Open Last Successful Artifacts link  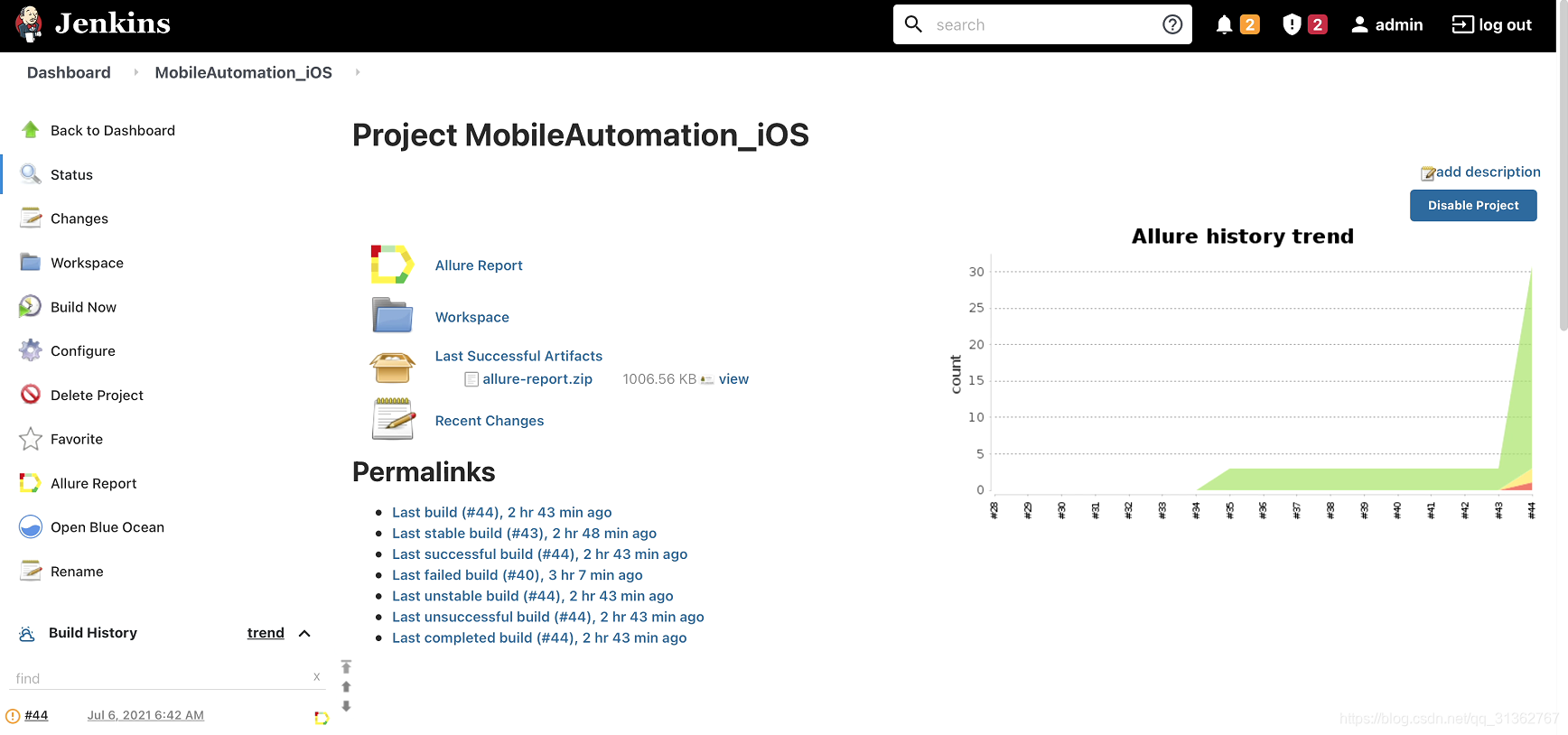[518, 356]
